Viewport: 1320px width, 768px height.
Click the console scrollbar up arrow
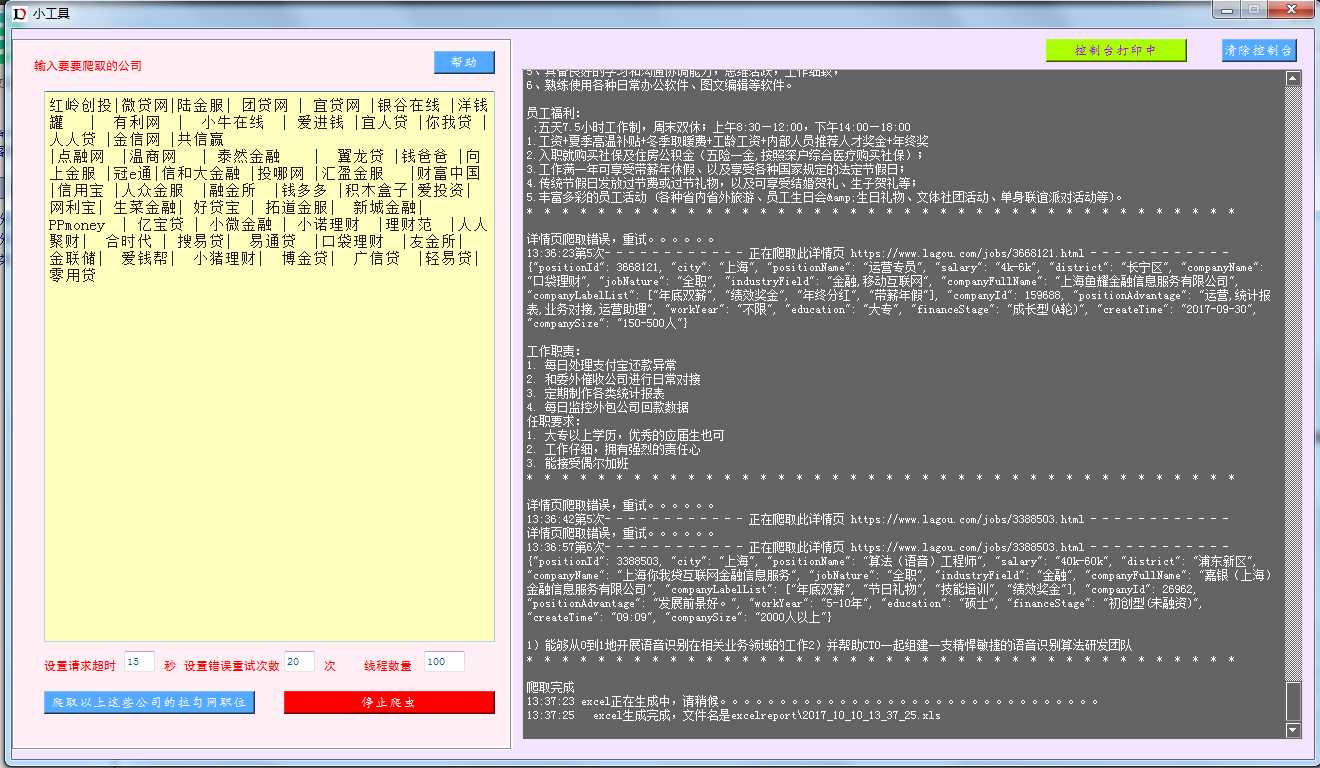pyautogui.click(x=1293, y=79)
